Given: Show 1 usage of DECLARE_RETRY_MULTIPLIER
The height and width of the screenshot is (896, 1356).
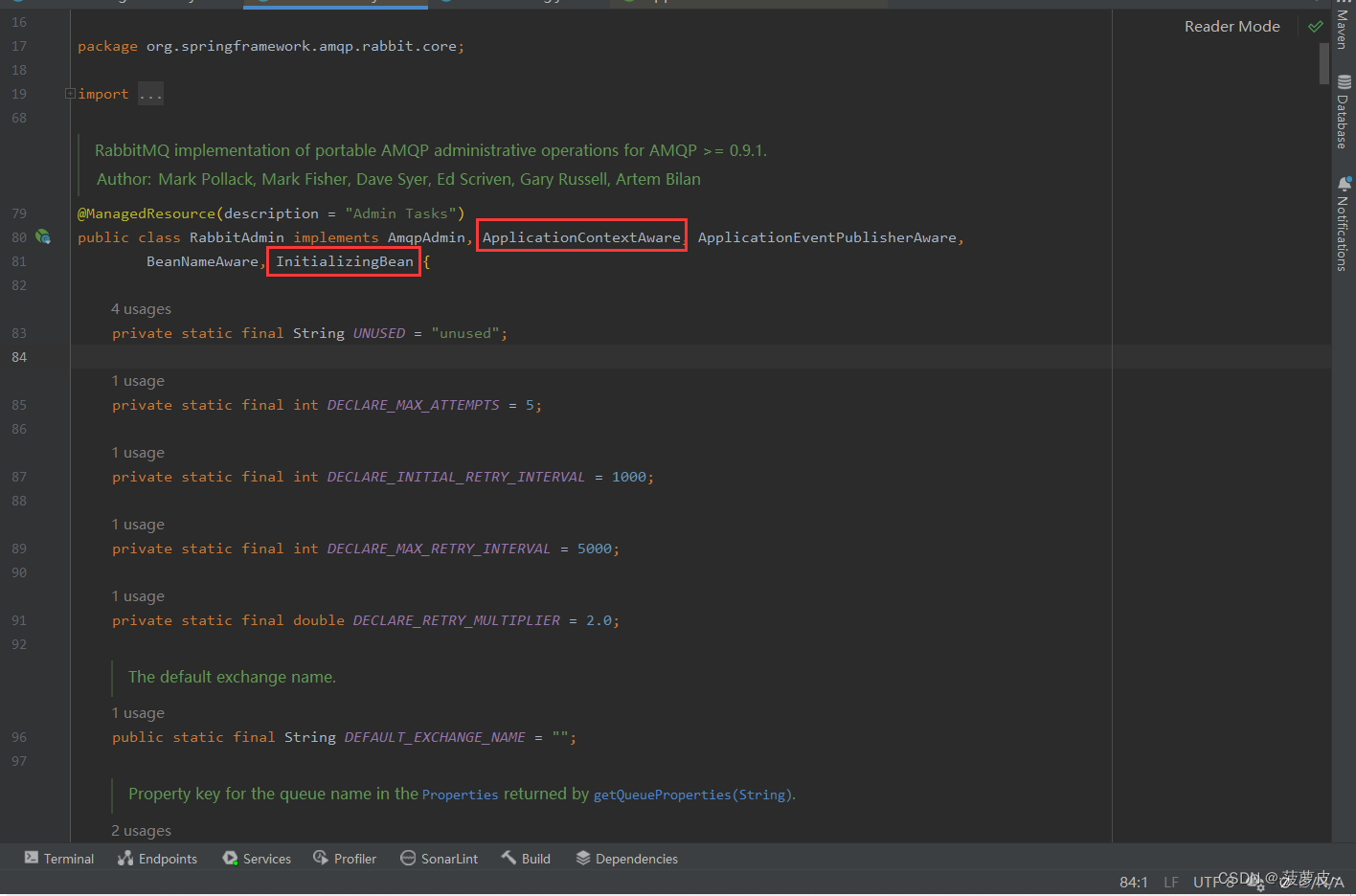Looking at the screenshot, I should click(x=138, y=596).
